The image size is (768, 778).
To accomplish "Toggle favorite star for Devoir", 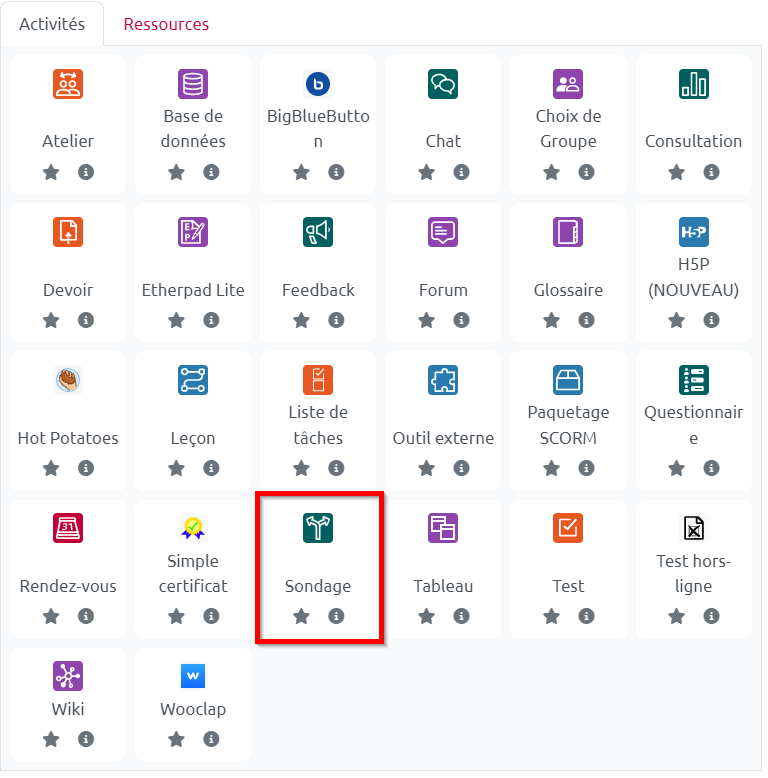I will point(52,320).
